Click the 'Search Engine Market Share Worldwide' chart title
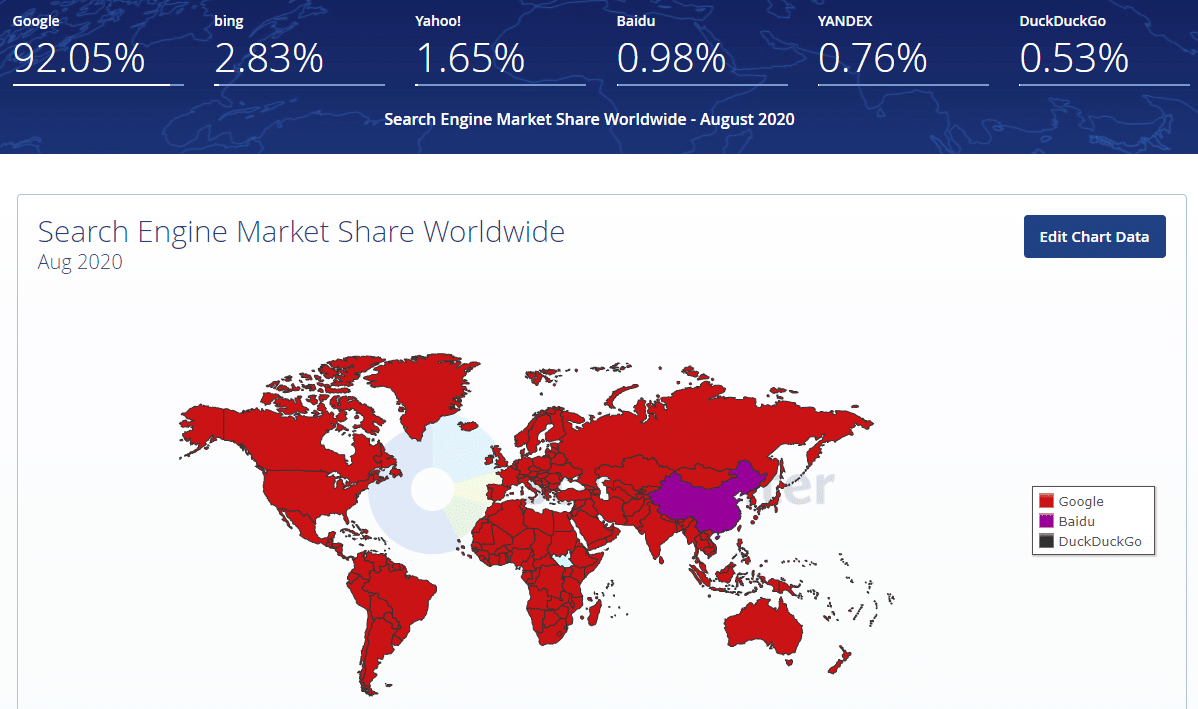 (301, 231)
